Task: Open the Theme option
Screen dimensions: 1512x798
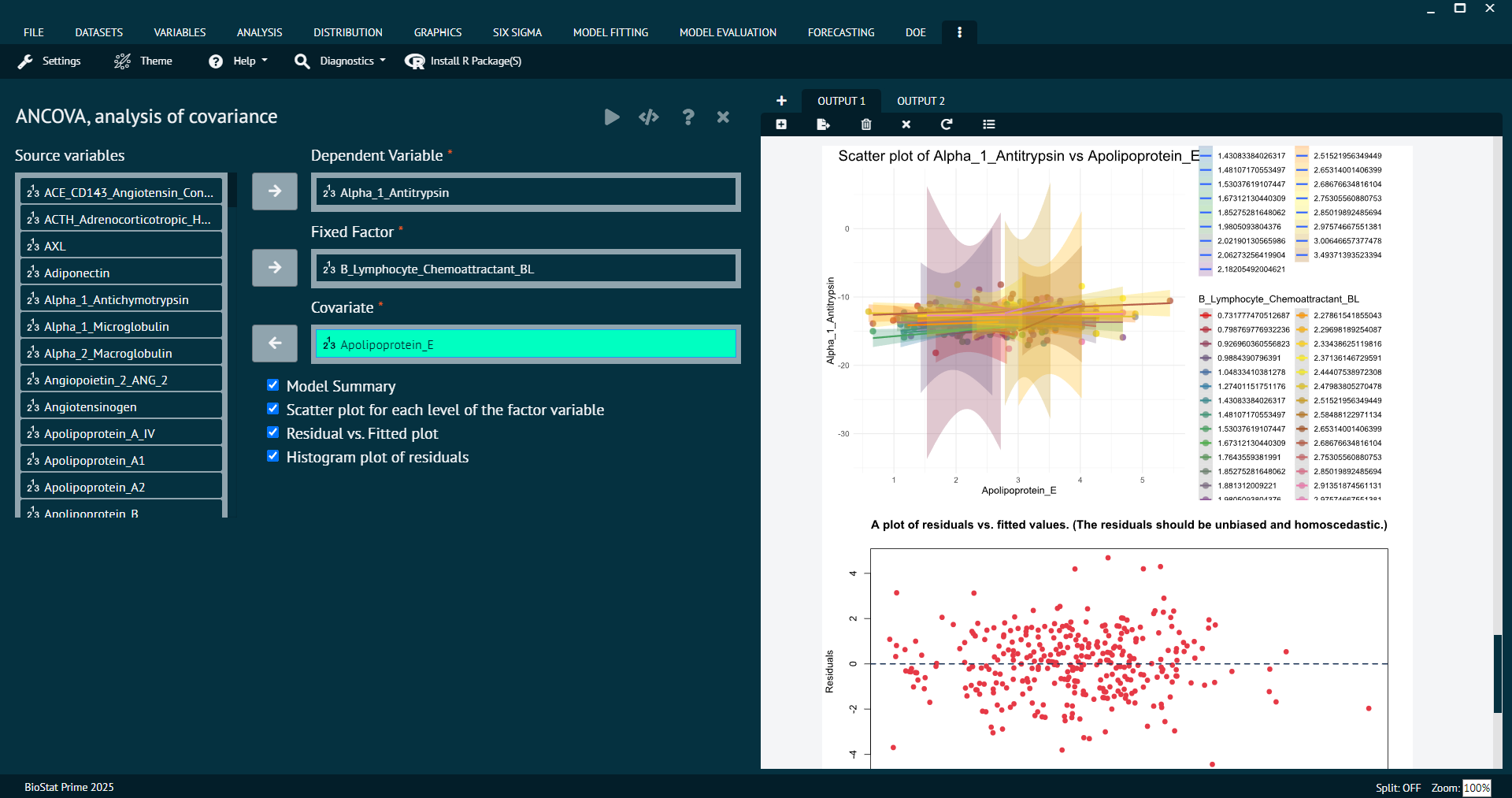Action: click(x=143, y=61)
